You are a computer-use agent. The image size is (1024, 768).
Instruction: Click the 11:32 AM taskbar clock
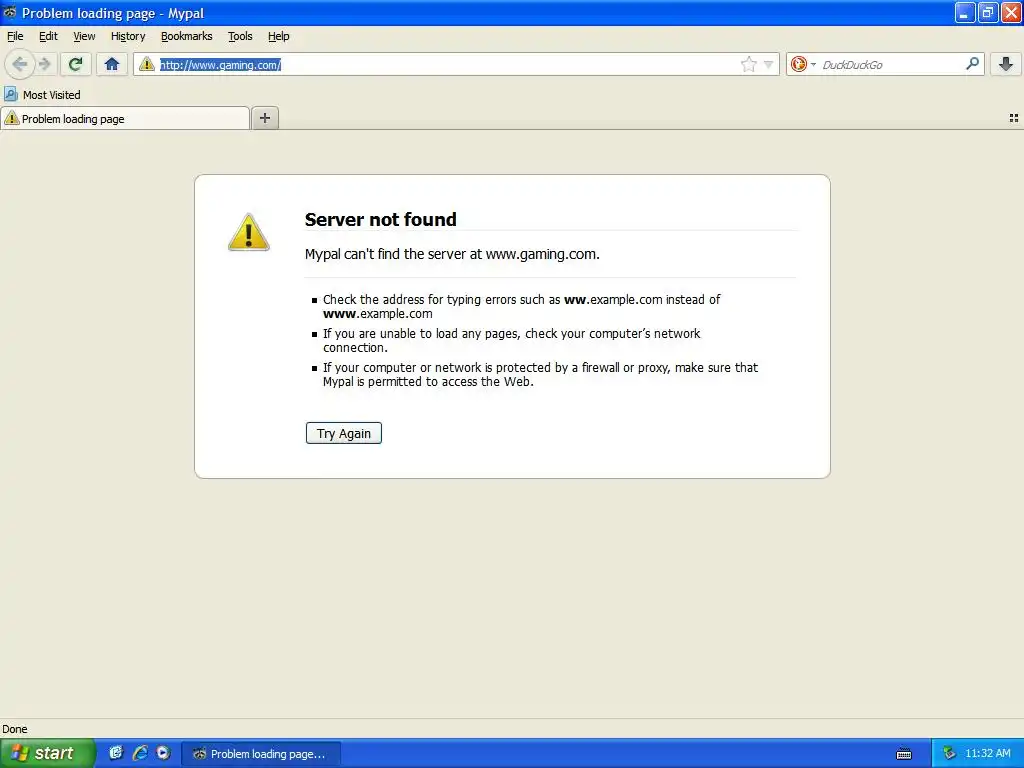pyautogui.click(x=987, y=754)
